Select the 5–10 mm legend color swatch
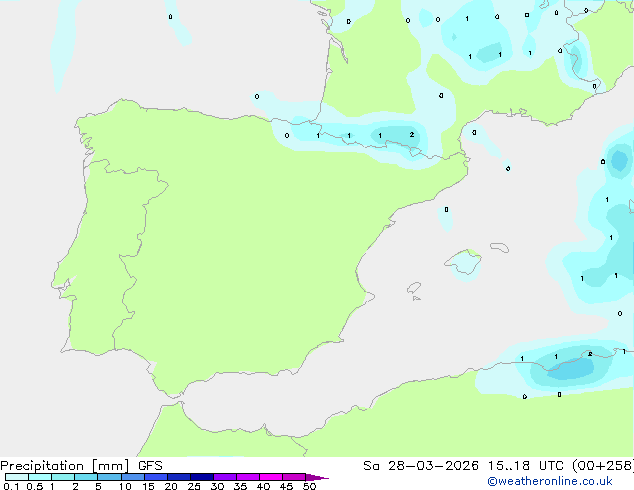This screenshot has height=490, width=634. pos(109,477)
